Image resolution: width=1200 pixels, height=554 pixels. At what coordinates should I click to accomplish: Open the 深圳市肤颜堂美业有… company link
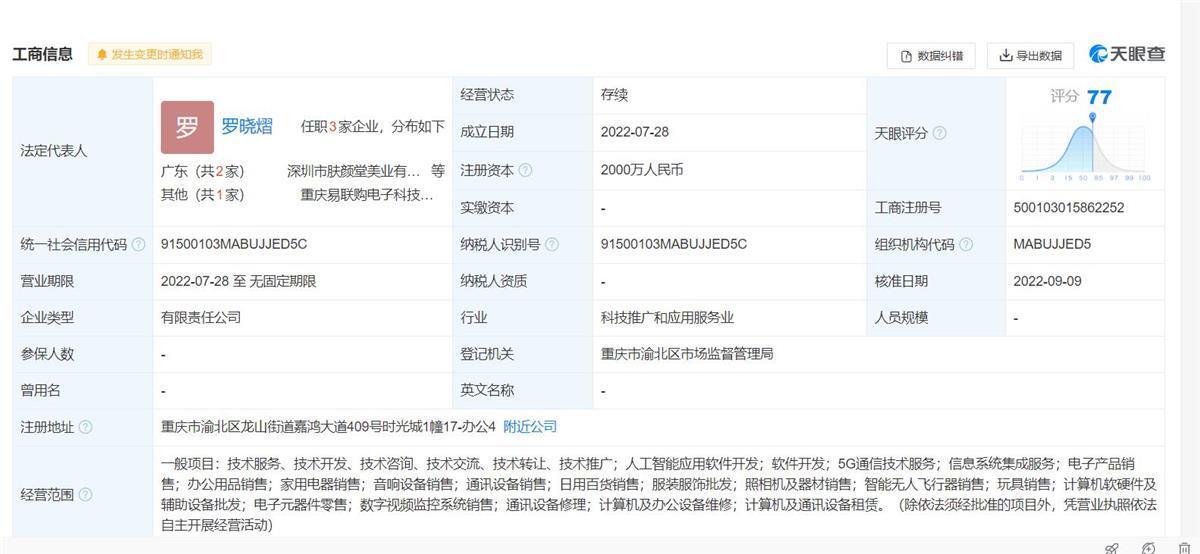354,171
